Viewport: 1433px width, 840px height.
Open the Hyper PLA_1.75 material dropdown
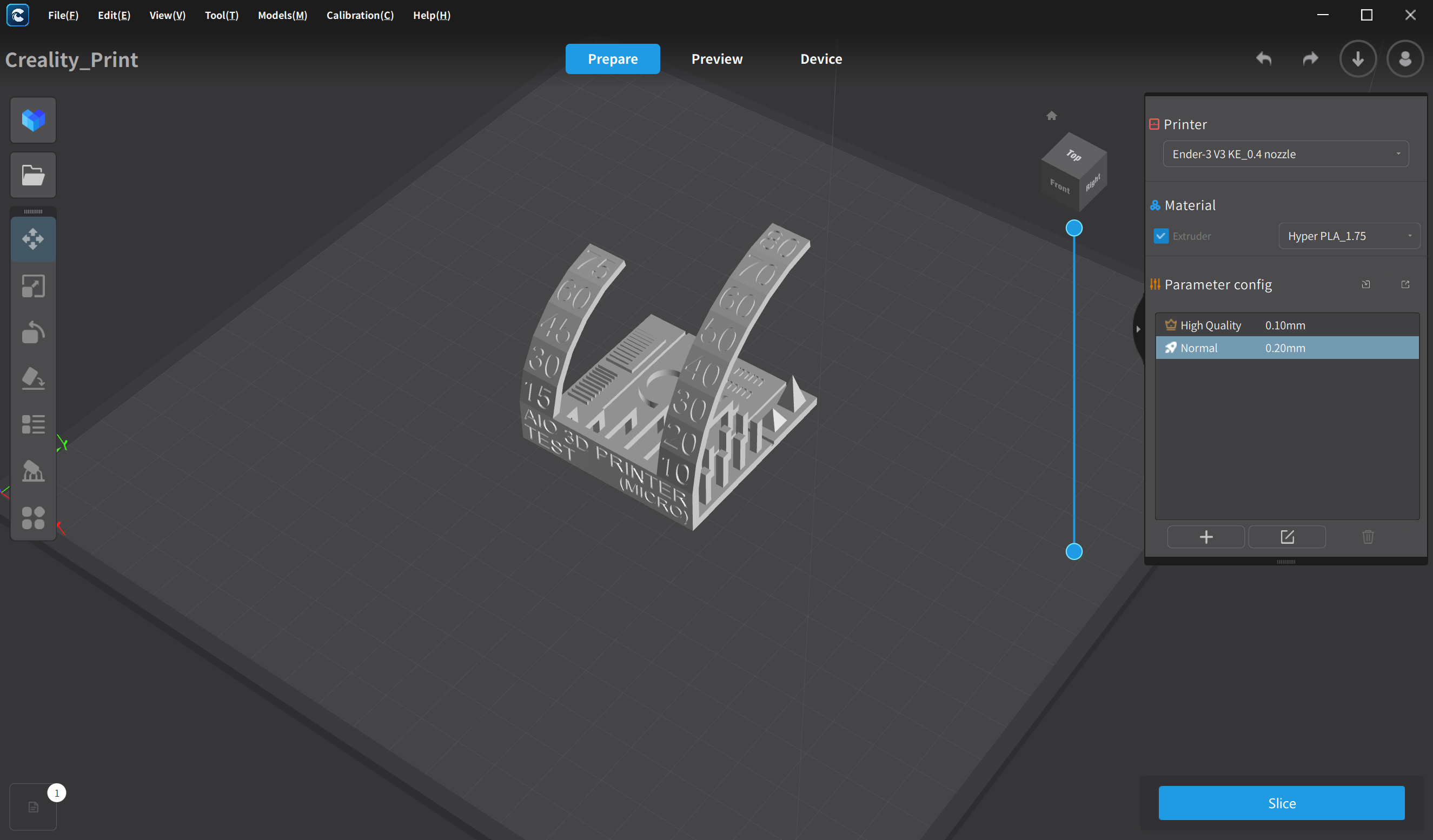pos(1349,236)
